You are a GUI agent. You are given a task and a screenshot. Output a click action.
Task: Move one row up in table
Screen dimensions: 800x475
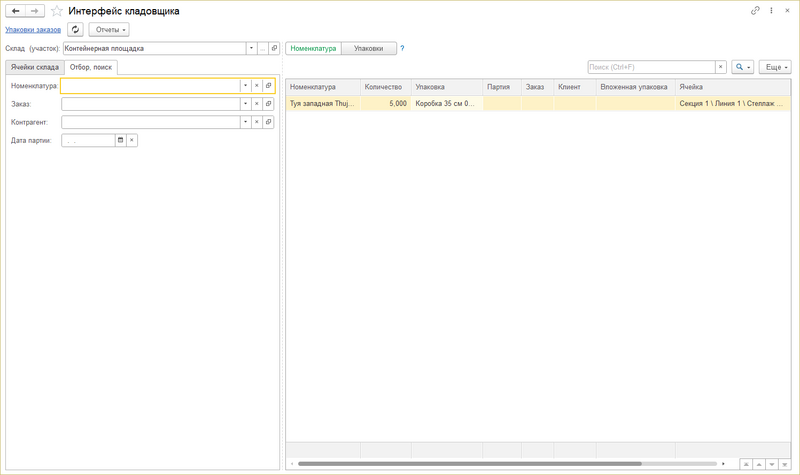pyautogui.click(x=759, y=464)
